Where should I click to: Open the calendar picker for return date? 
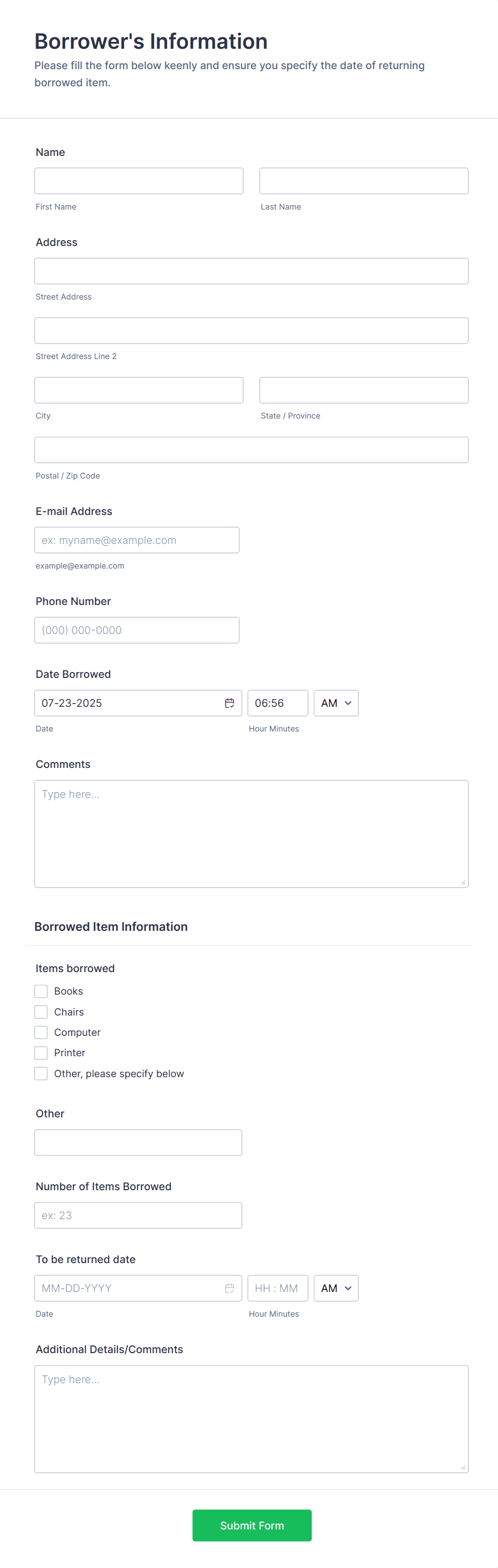click(x=229, y=1288)
